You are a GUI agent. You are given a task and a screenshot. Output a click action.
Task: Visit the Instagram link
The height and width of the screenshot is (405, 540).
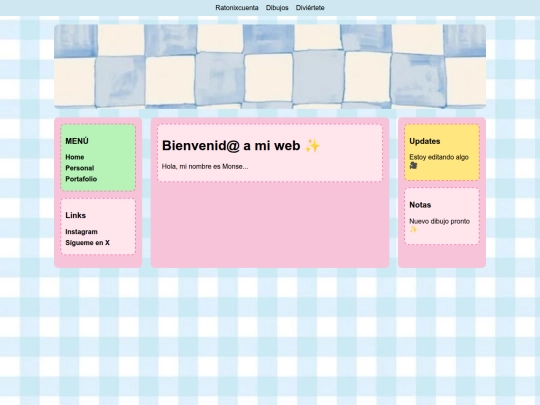click(x=81, y=232)
